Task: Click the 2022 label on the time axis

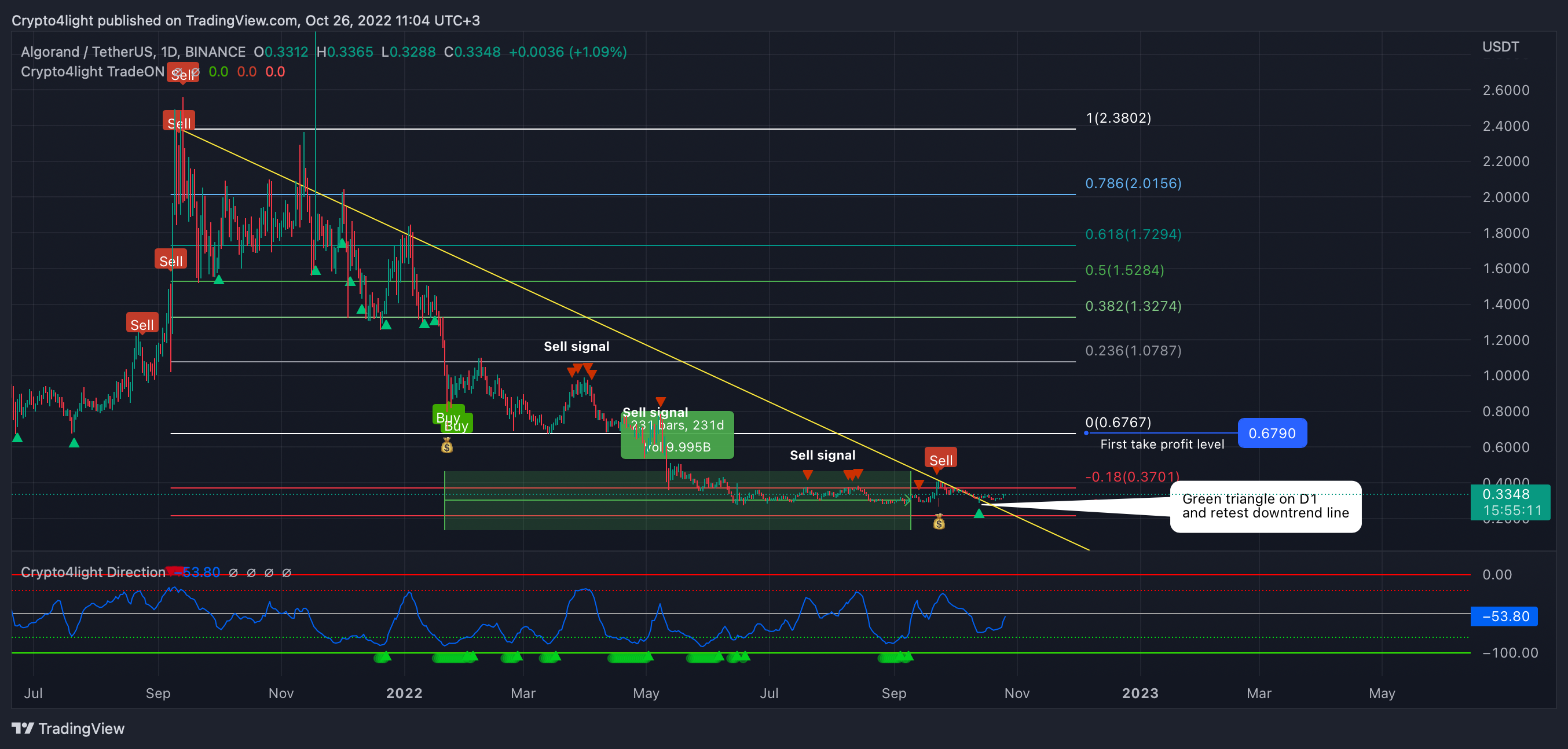Action: (x=404, y=693)
